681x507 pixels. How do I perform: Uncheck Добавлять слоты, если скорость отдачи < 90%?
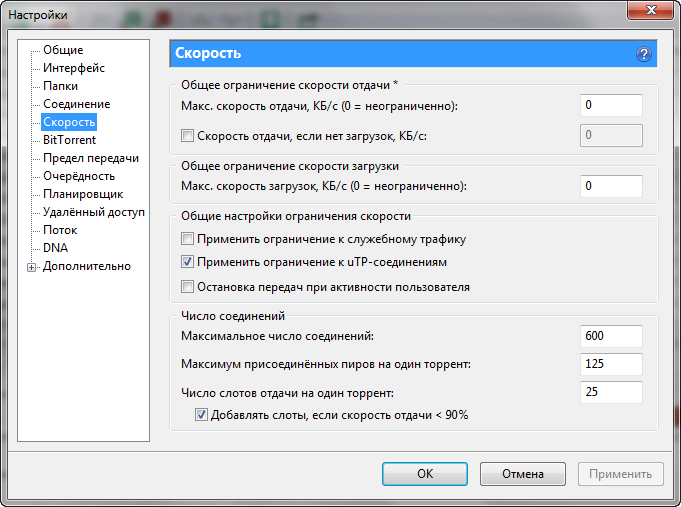pyautogui.click(x=201, y=415)
